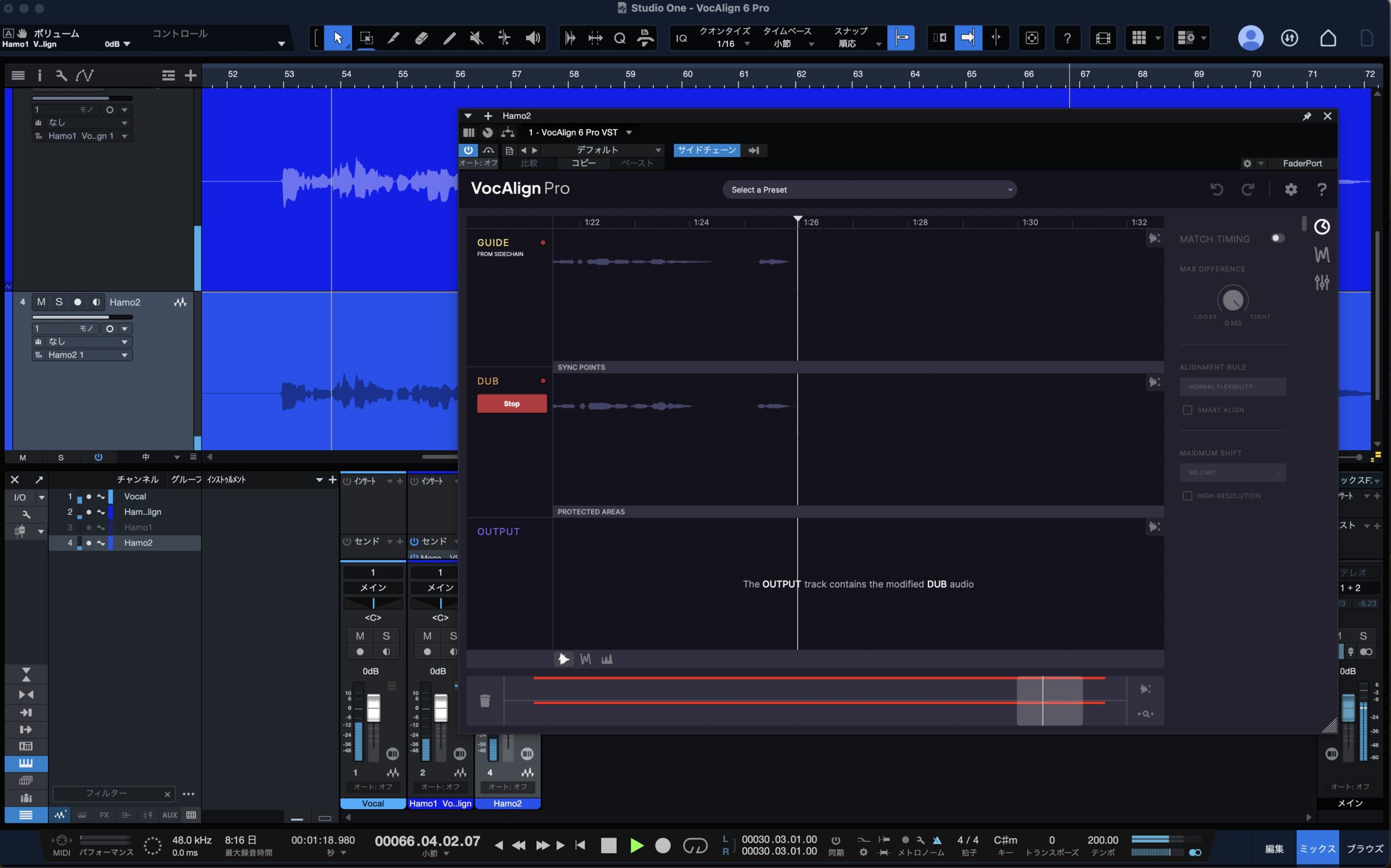This screenshot has height=868, width=1391.
Task: Select Ham..lign channel in list
Action: (x=124, y=512)
